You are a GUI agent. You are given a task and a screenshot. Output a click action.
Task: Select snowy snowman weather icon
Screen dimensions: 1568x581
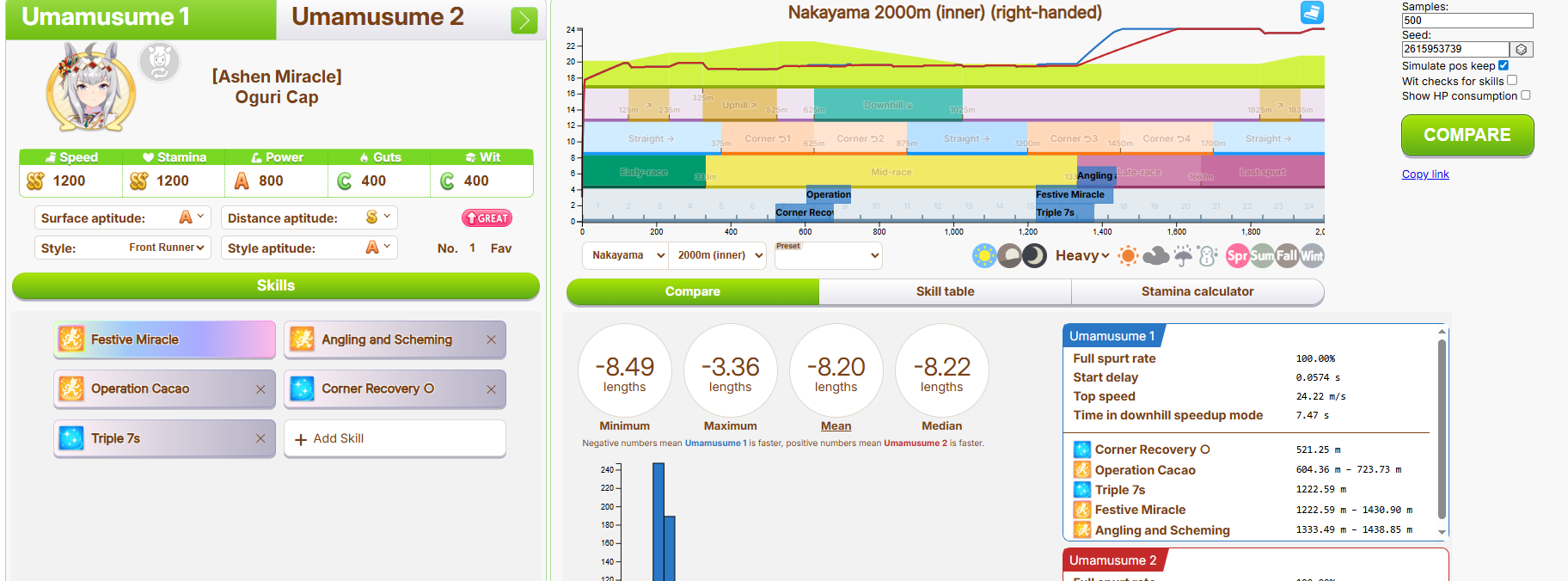(1208, 255)
